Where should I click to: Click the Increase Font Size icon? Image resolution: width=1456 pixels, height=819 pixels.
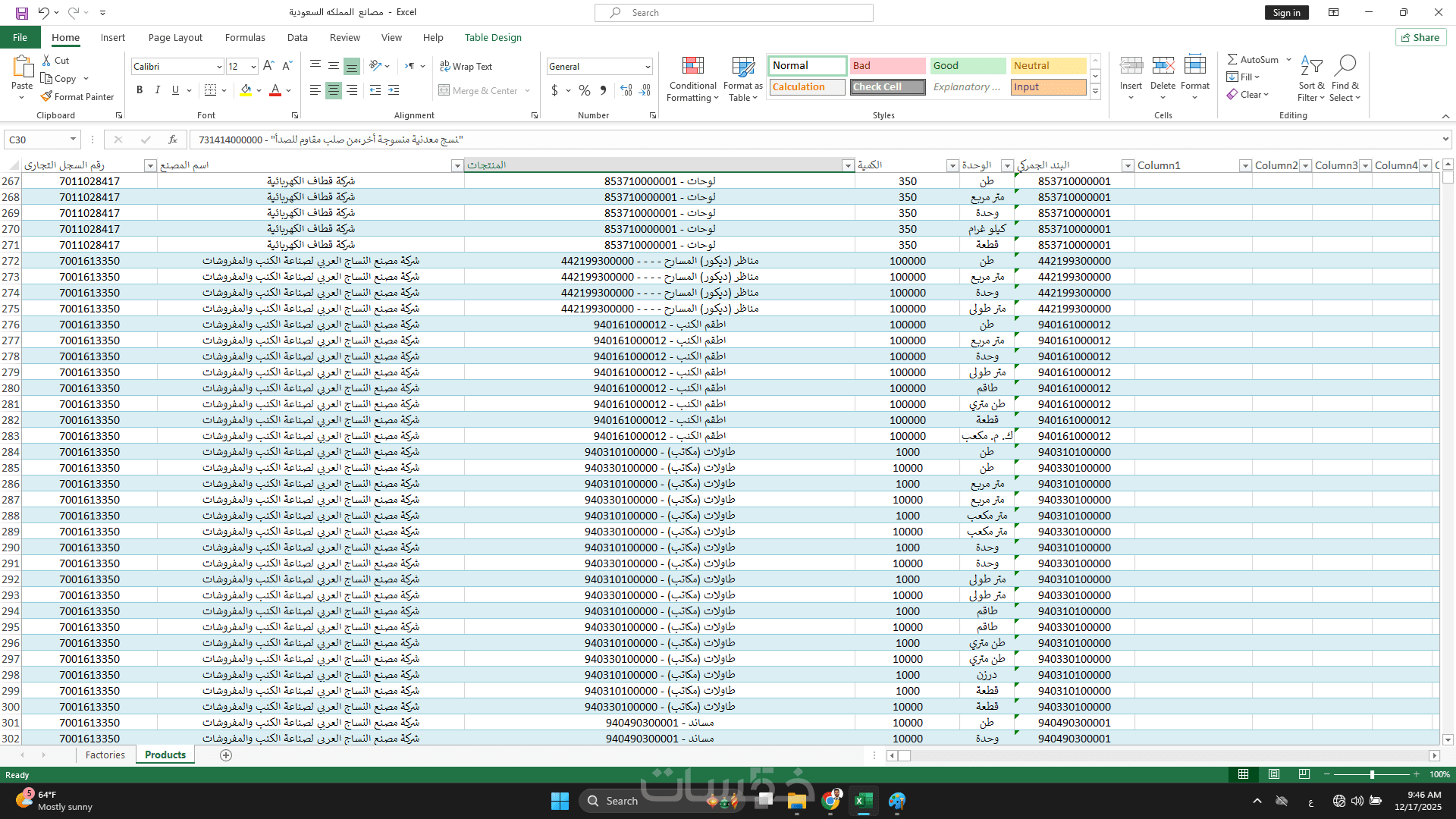pyautogui.click(x=268, y=66)
